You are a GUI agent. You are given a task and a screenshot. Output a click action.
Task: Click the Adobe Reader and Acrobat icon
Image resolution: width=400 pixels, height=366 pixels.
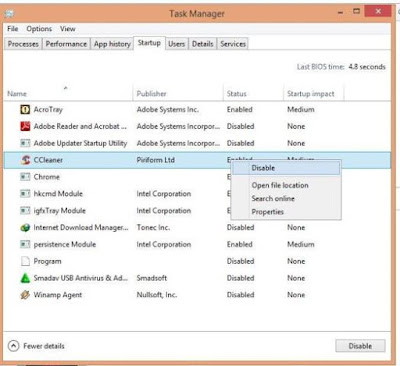coord(25,126)
